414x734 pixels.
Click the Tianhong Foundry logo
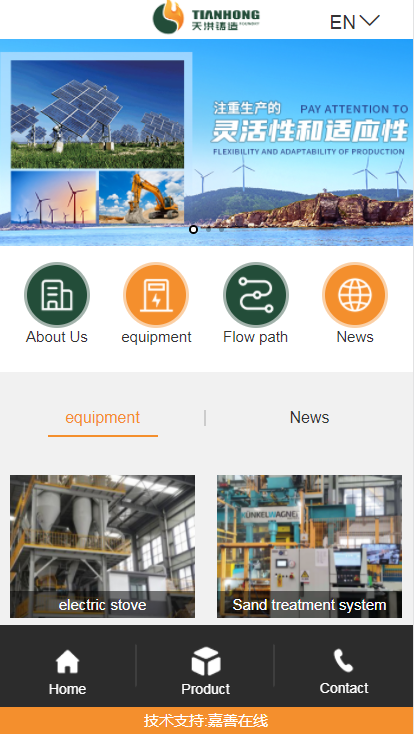206,17
